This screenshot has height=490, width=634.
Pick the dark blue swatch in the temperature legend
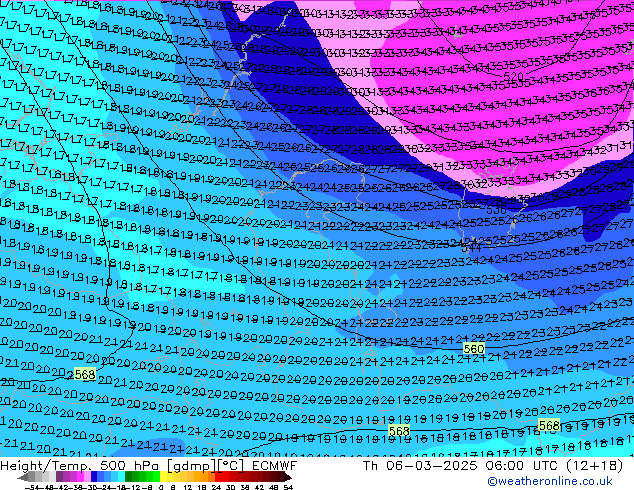(94, 477)
